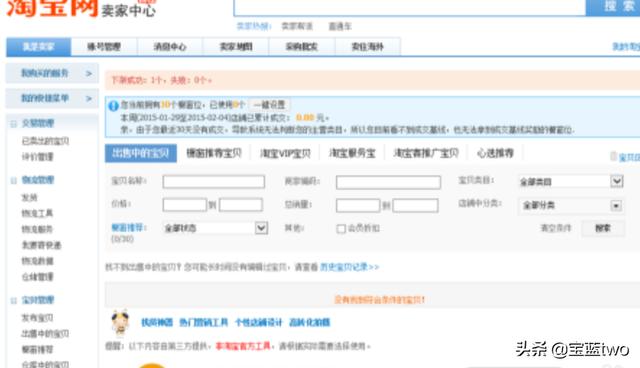Open 发货 in sidebar

pyautogui.click(x=29, y=198)
